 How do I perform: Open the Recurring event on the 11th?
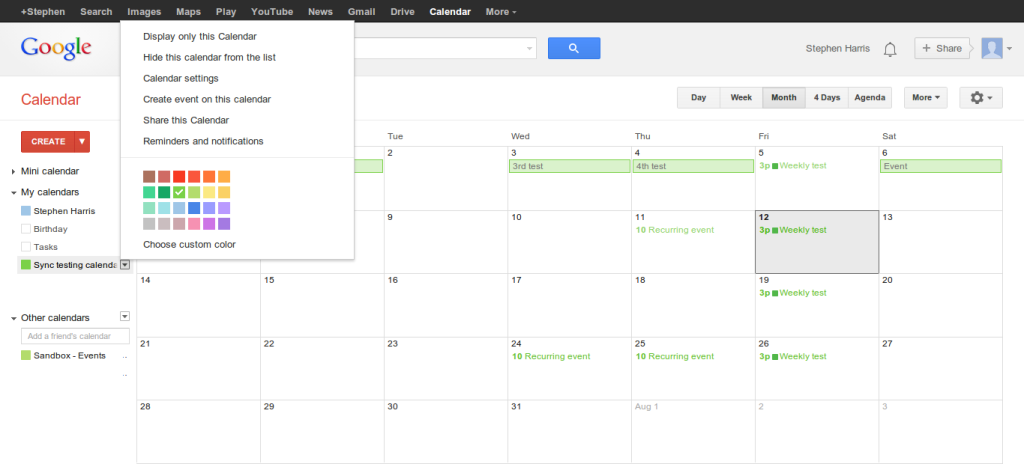[675, 230]
